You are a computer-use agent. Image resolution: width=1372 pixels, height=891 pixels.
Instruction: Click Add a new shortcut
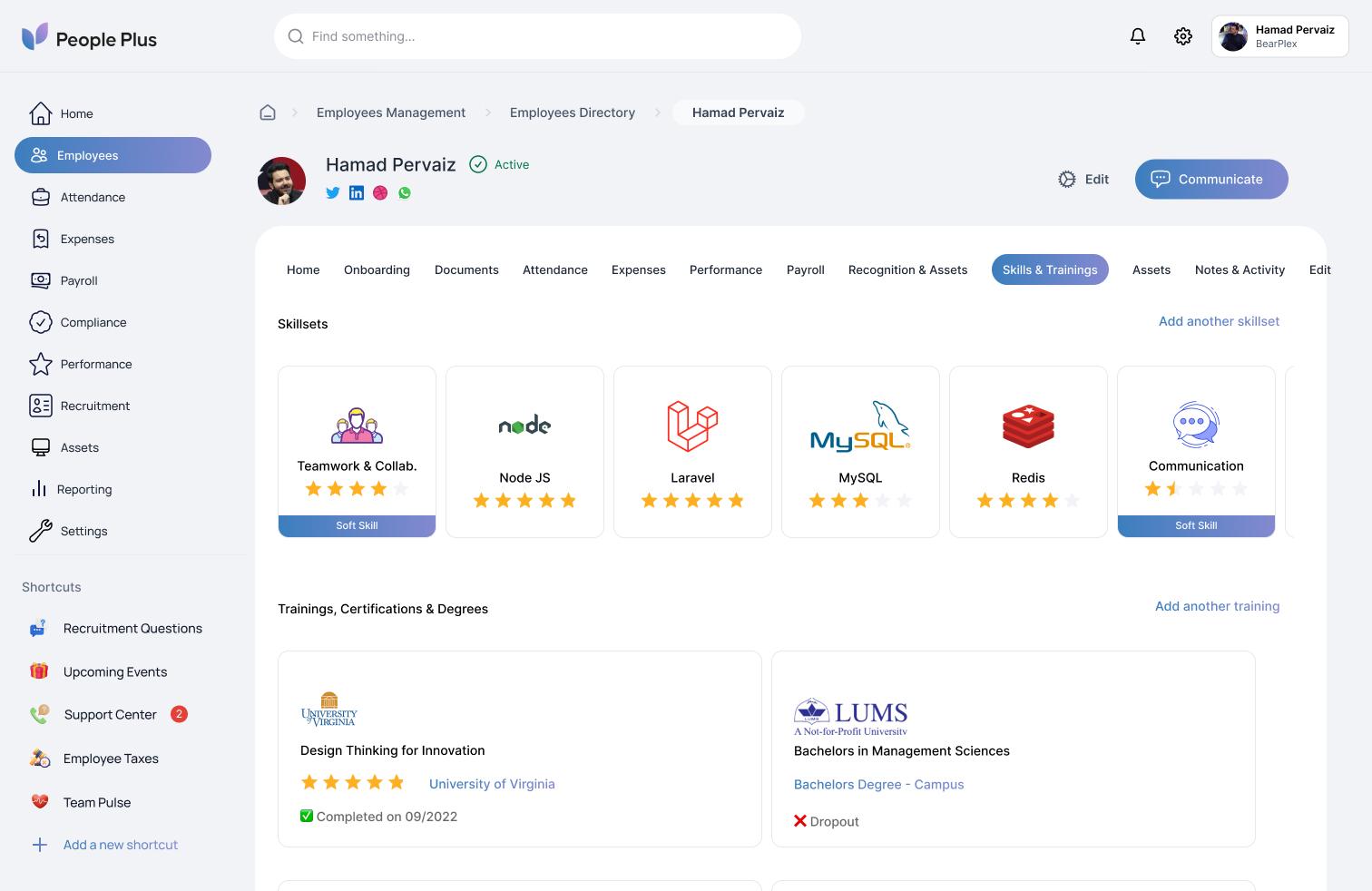pos(120,845)
